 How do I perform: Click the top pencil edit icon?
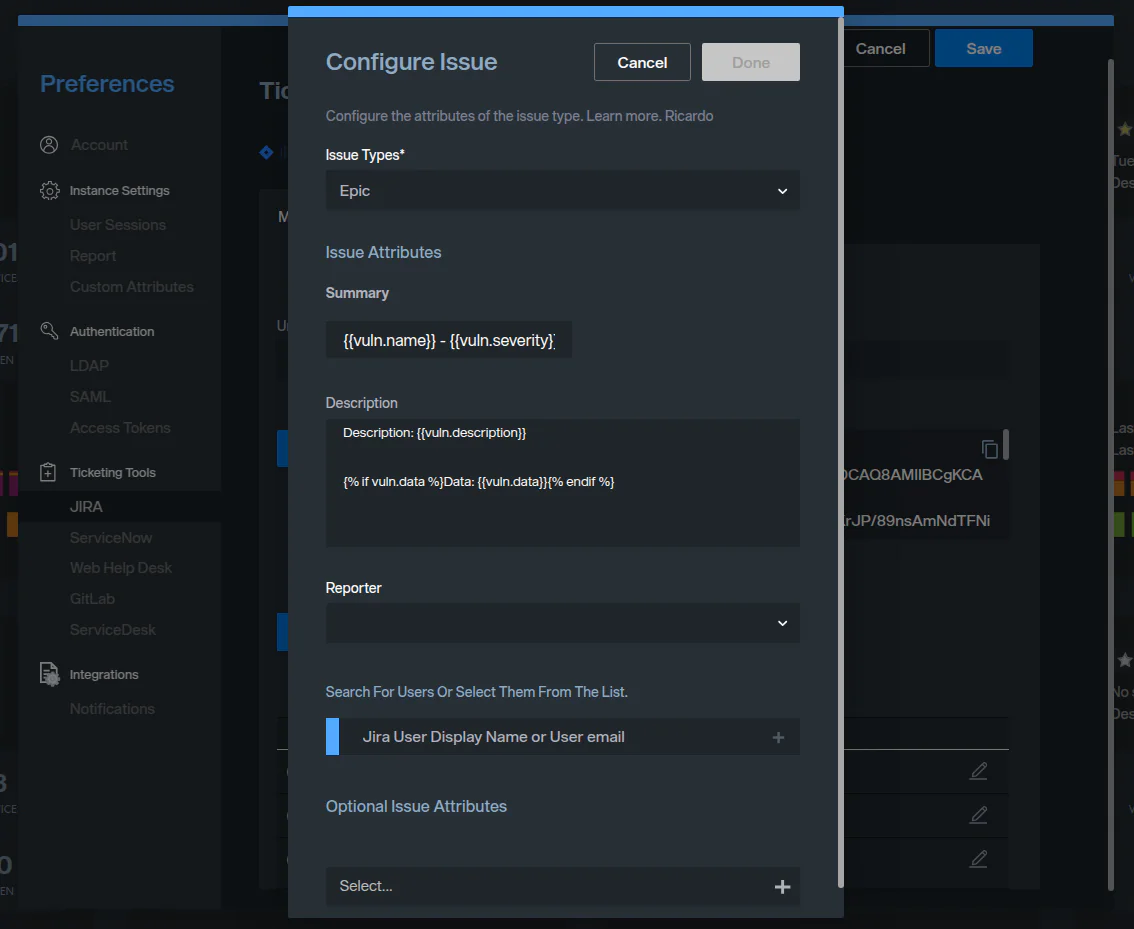point(978,771)
